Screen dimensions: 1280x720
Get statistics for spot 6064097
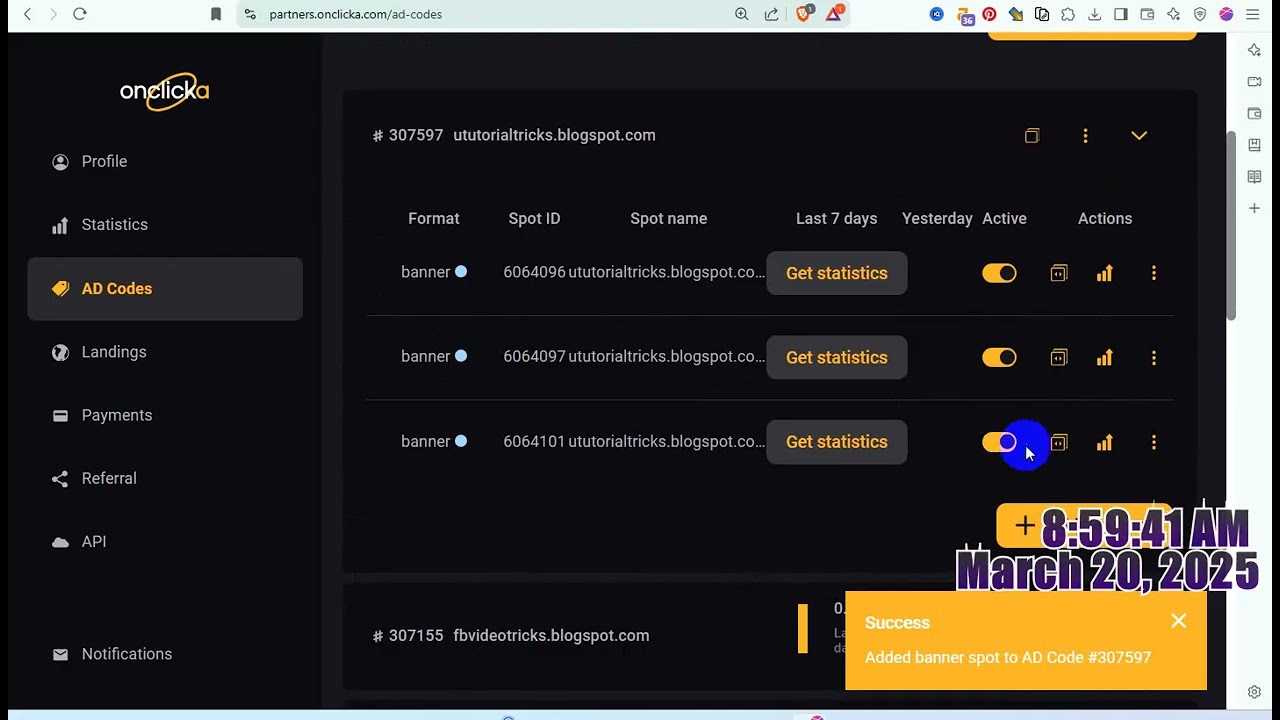tap(837, 357)
